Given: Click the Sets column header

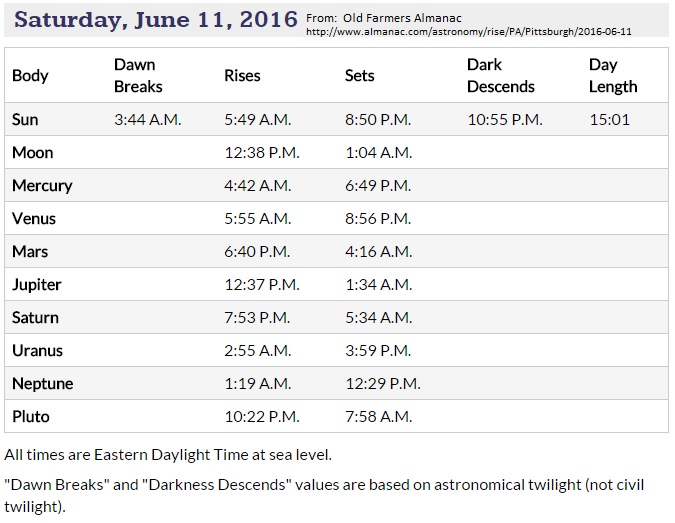Looking at the screenshot, I should [x=359, y=75].
